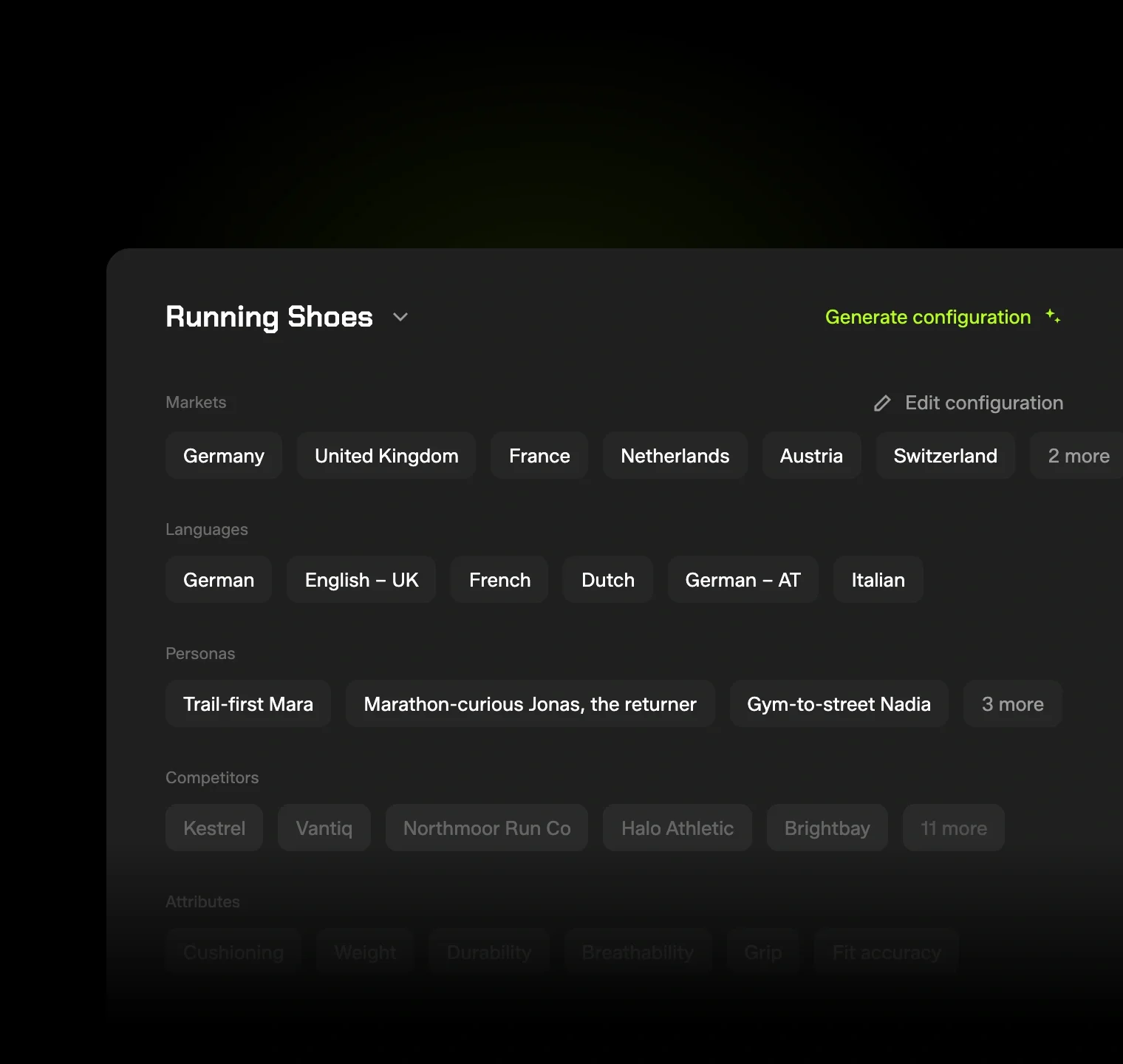Select the German language chip

[x=219, y=580]
